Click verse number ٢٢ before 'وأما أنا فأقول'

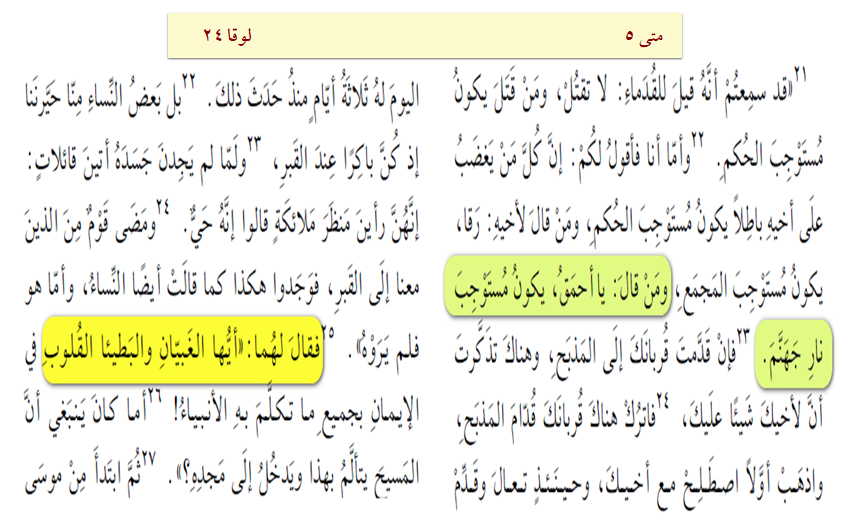tap(697, 138)
